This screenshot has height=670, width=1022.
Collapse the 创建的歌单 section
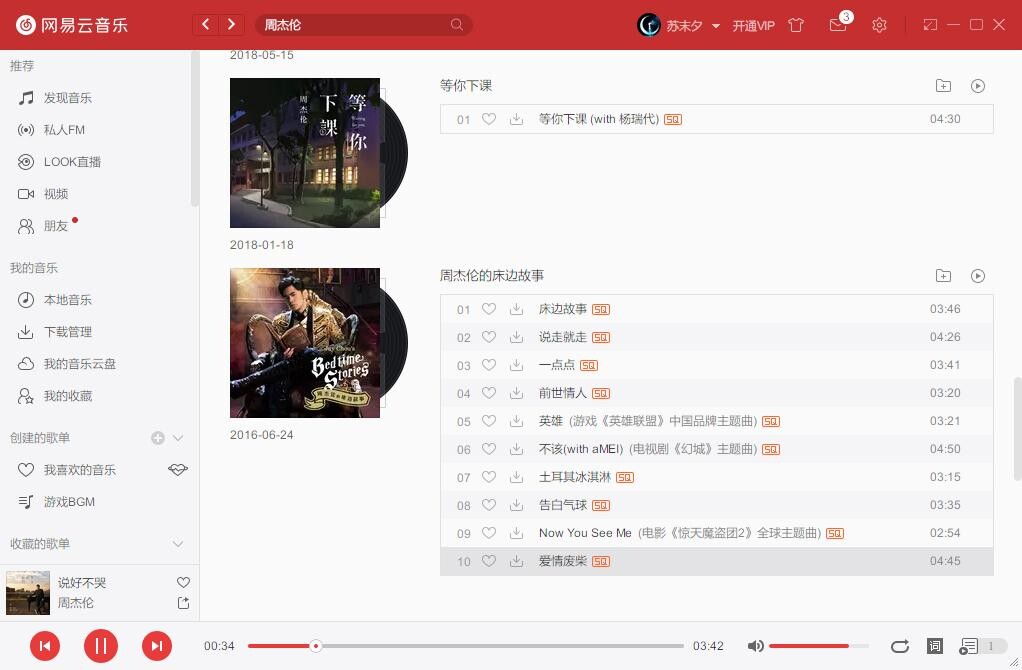click(178, 438)
